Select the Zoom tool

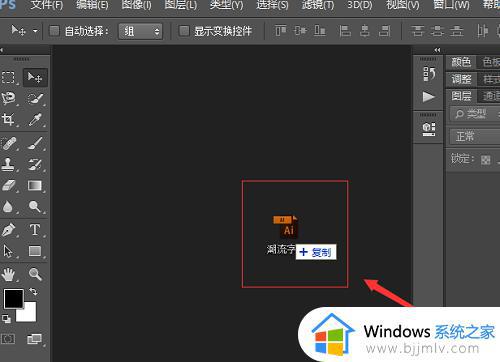35,274
